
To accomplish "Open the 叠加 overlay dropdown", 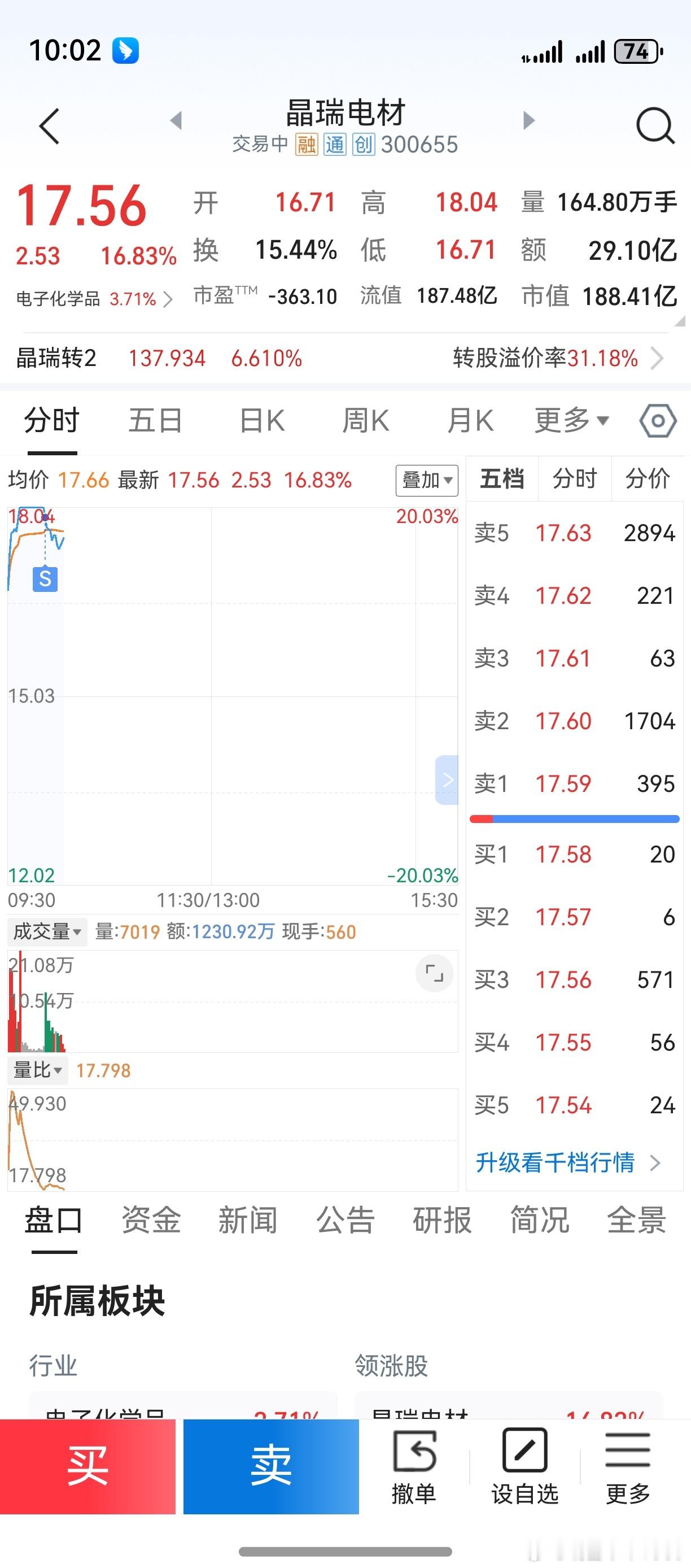I will [x=427, y=480].
